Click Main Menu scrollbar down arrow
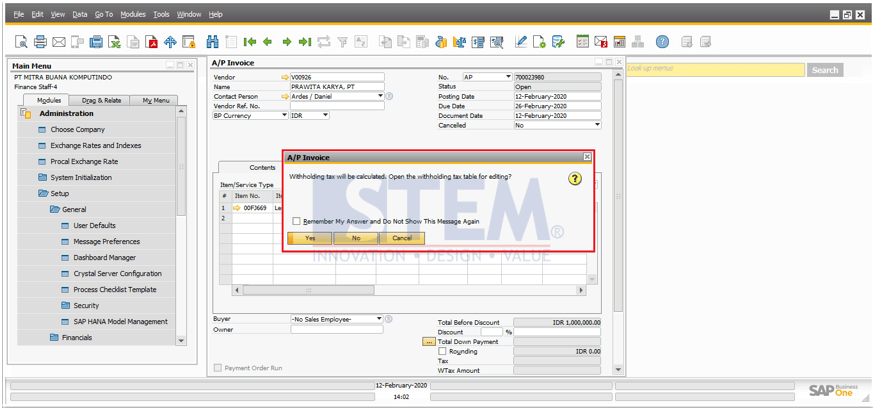Image resolution: width=873 pixels, height=410 pixels. 181,340
